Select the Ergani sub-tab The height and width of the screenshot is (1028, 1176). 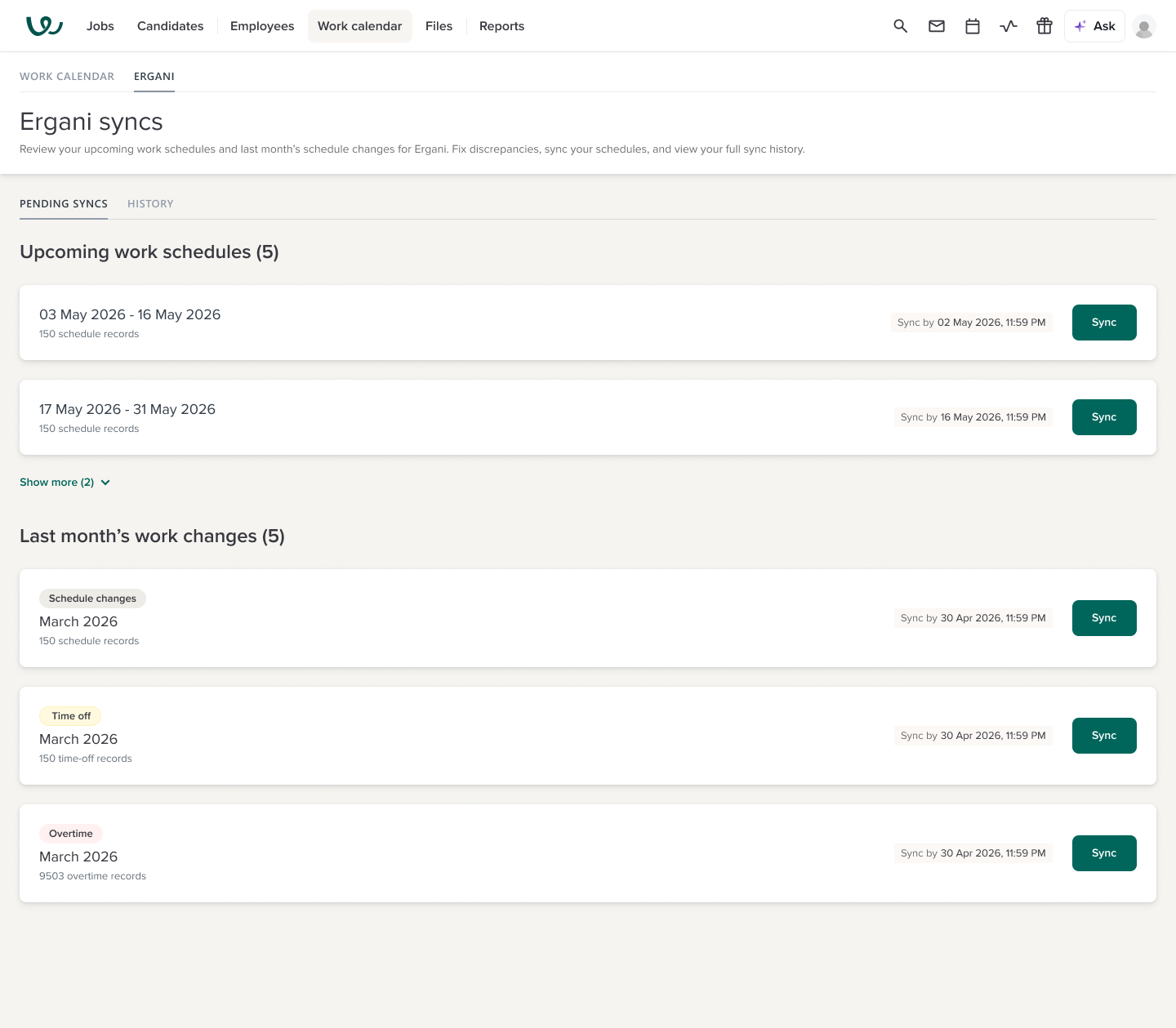[154, 76]
